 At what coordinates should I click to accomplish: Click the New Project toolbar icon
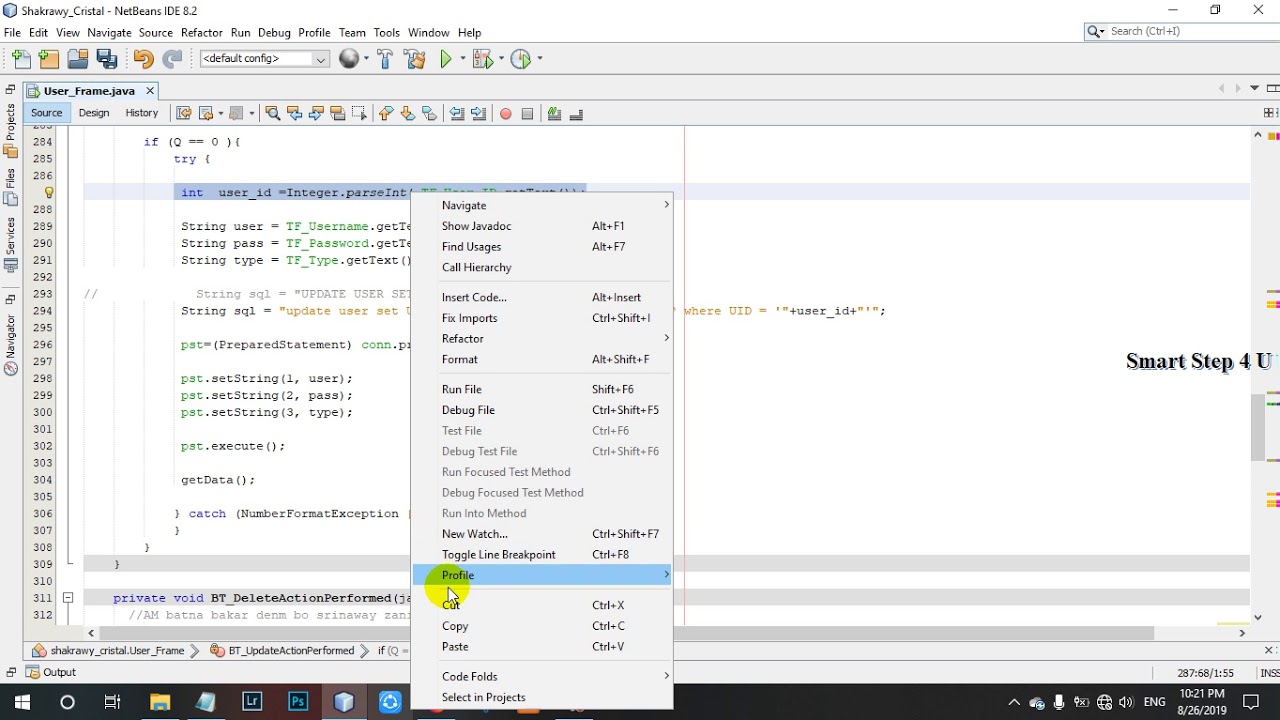[49, 59]
